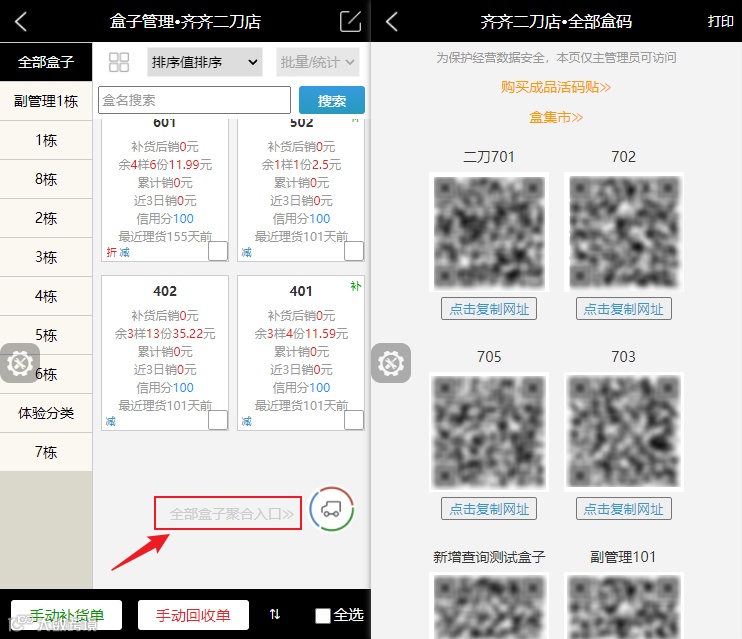This screenshot has width=742, height=639.
Task: Open the 全部盒子聚合入口 link
Action: click(231, 514)
